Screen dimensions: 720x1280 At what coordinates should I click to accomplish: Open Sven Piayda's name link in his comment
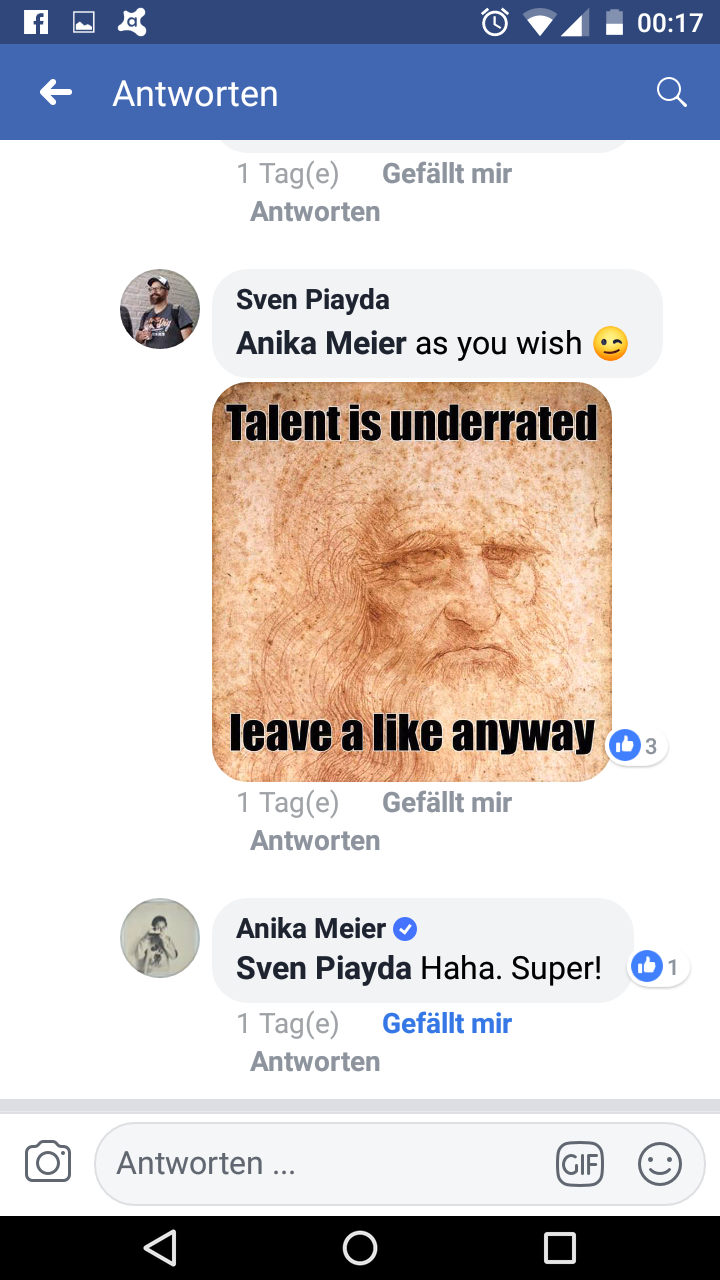[x=313, y=299]
